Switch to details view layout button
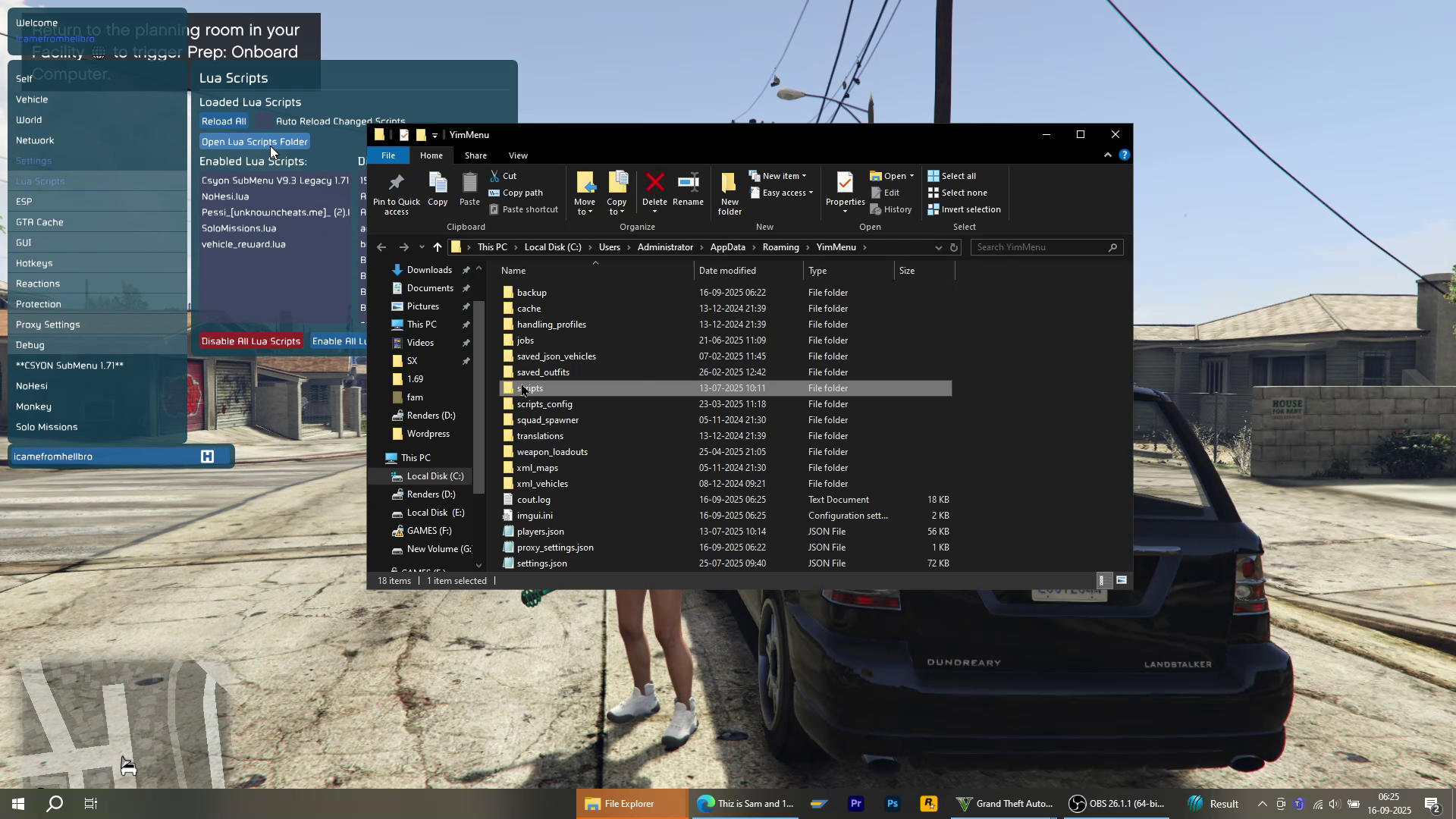The width and height of the screenshot is (1456, 819). coord(1103,580)
